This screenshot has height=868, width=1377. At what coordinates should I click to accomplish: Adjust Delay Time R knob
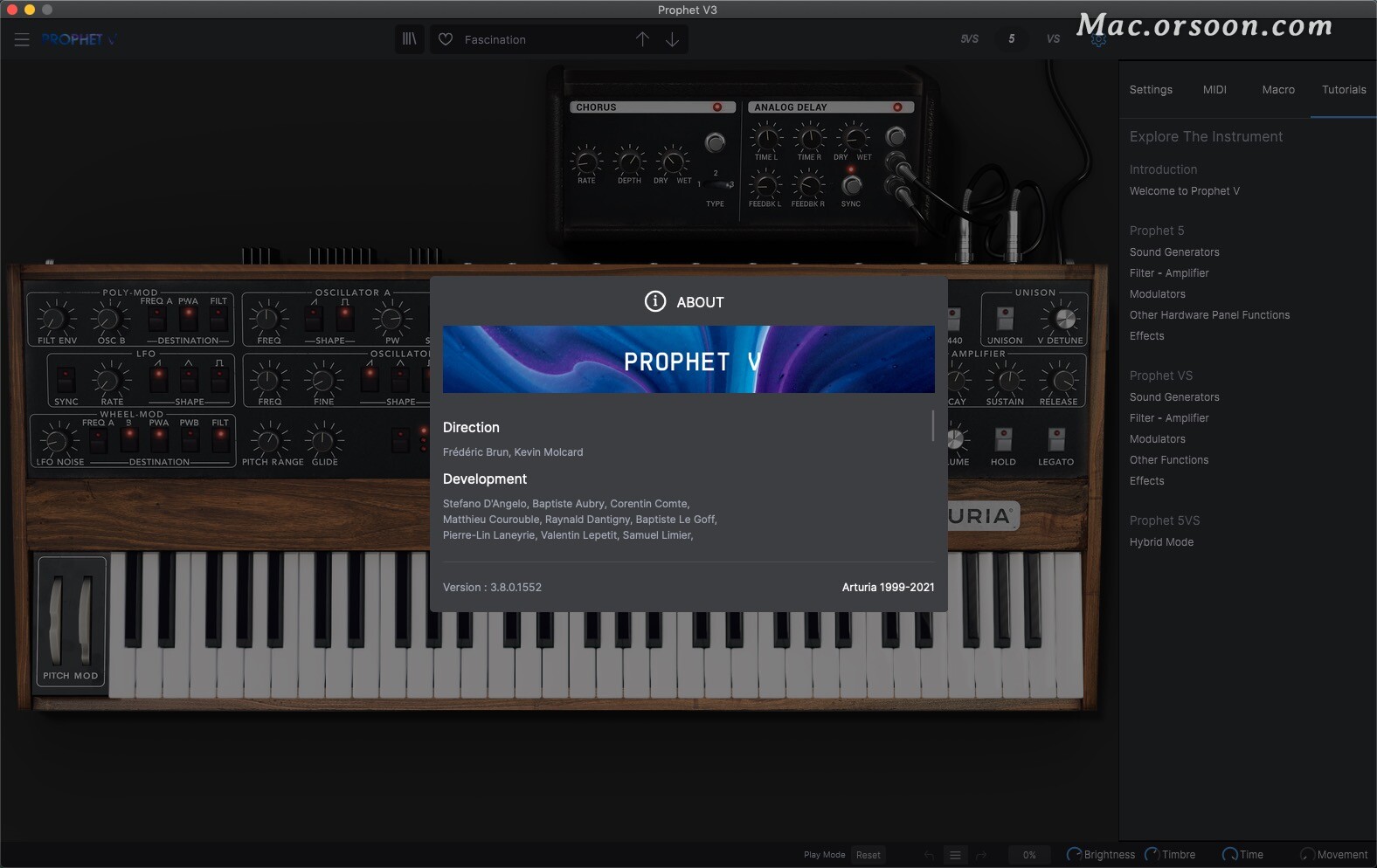(809, 137)
